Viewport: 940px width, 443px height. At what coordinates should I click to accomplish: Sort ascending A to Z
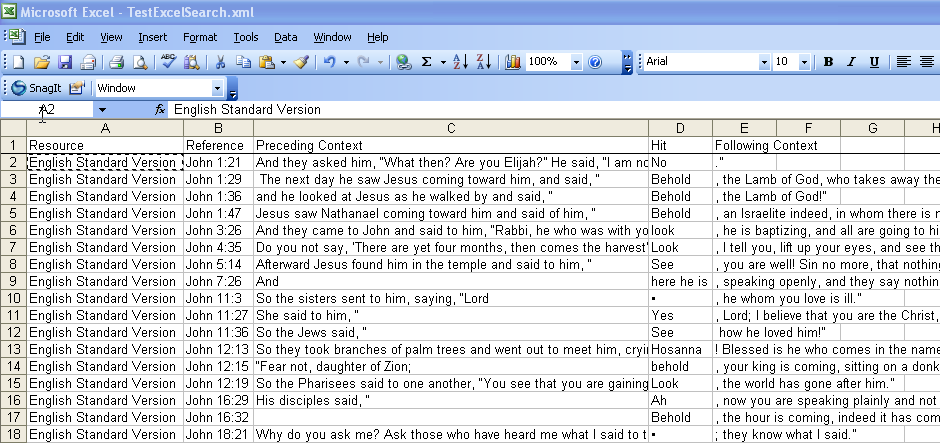(460, 62)
